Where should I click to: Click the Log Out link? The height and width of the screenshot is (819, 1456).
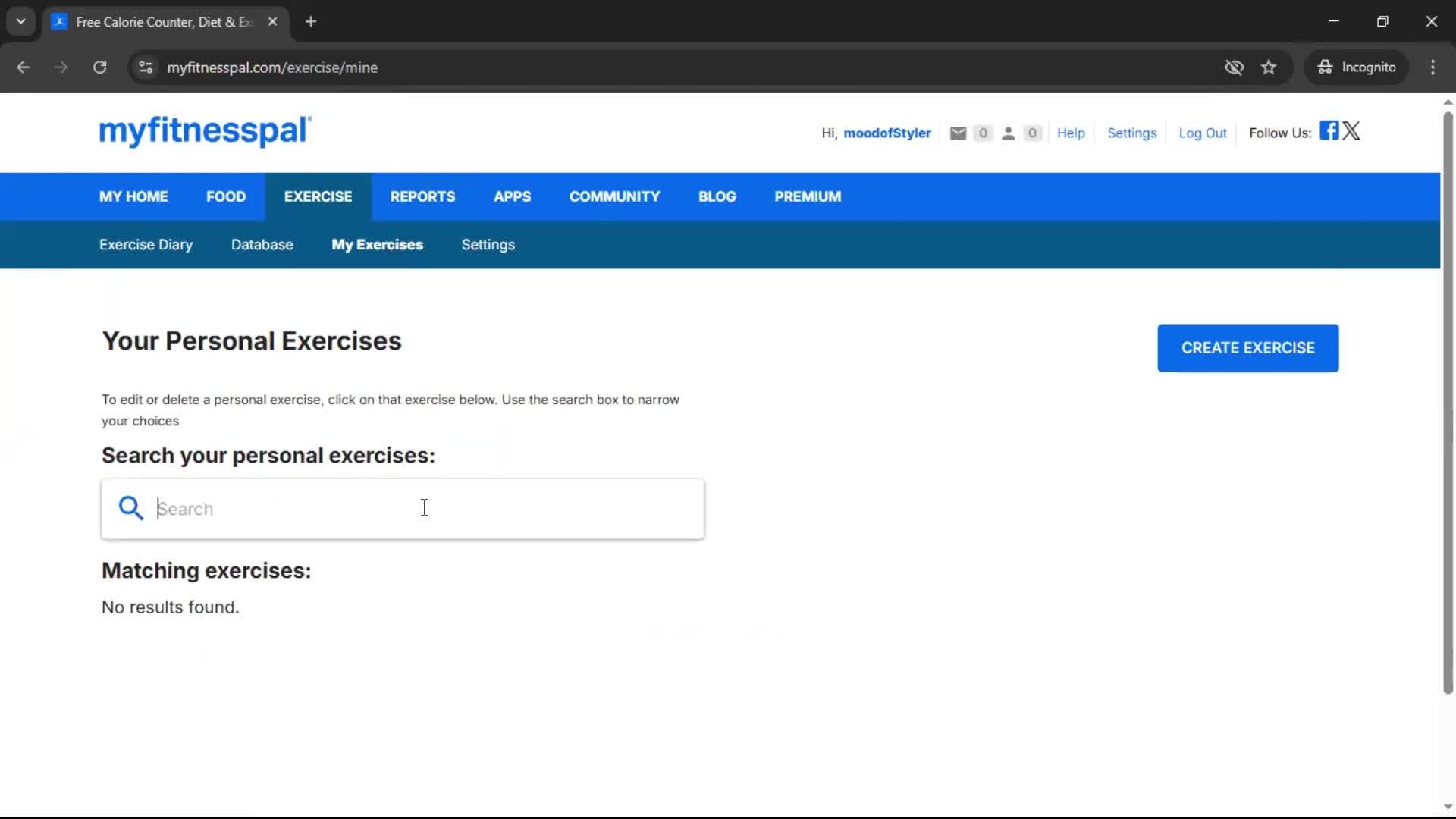(x=1202, y=133)
